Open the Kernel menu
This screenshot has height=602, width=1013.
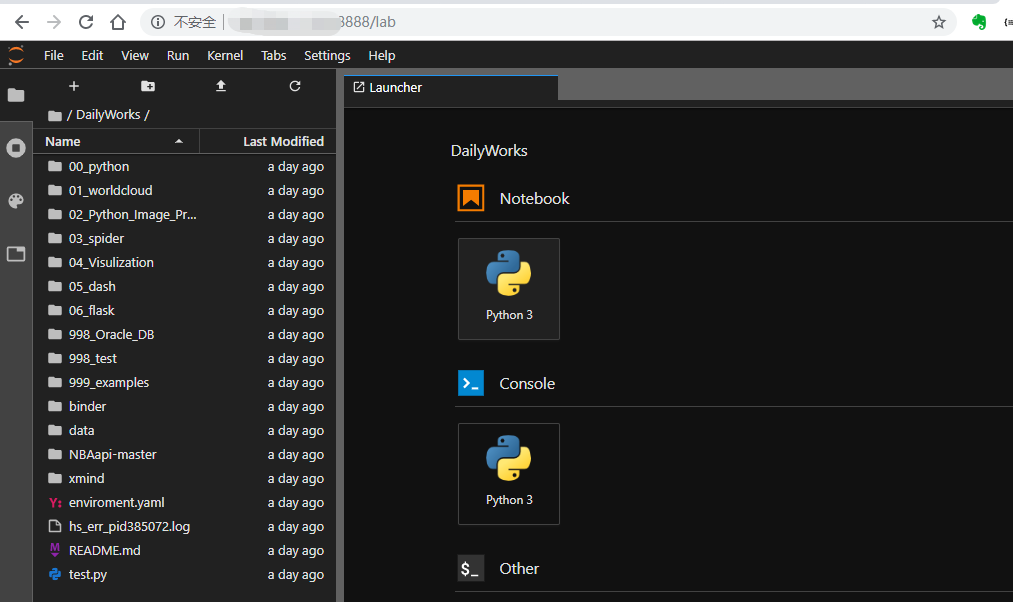click(225, 56)
